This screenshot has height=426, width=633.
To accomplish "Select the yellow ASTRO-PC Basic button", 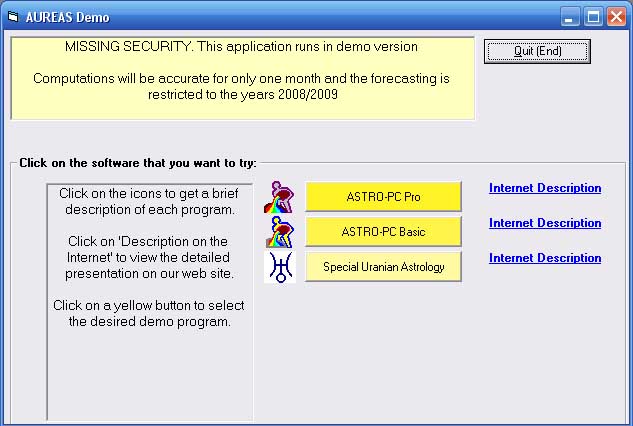I will point(383,232).
